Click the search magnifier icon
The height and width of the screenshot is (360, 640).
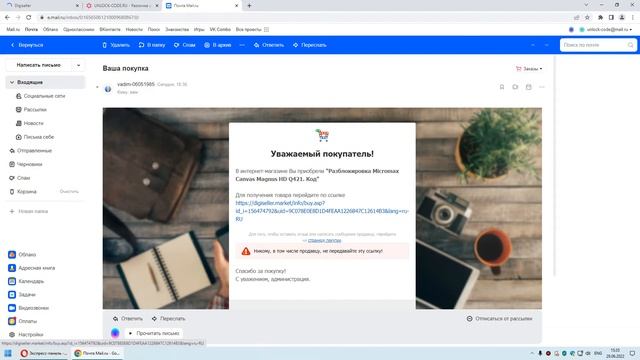pos(631,45)
